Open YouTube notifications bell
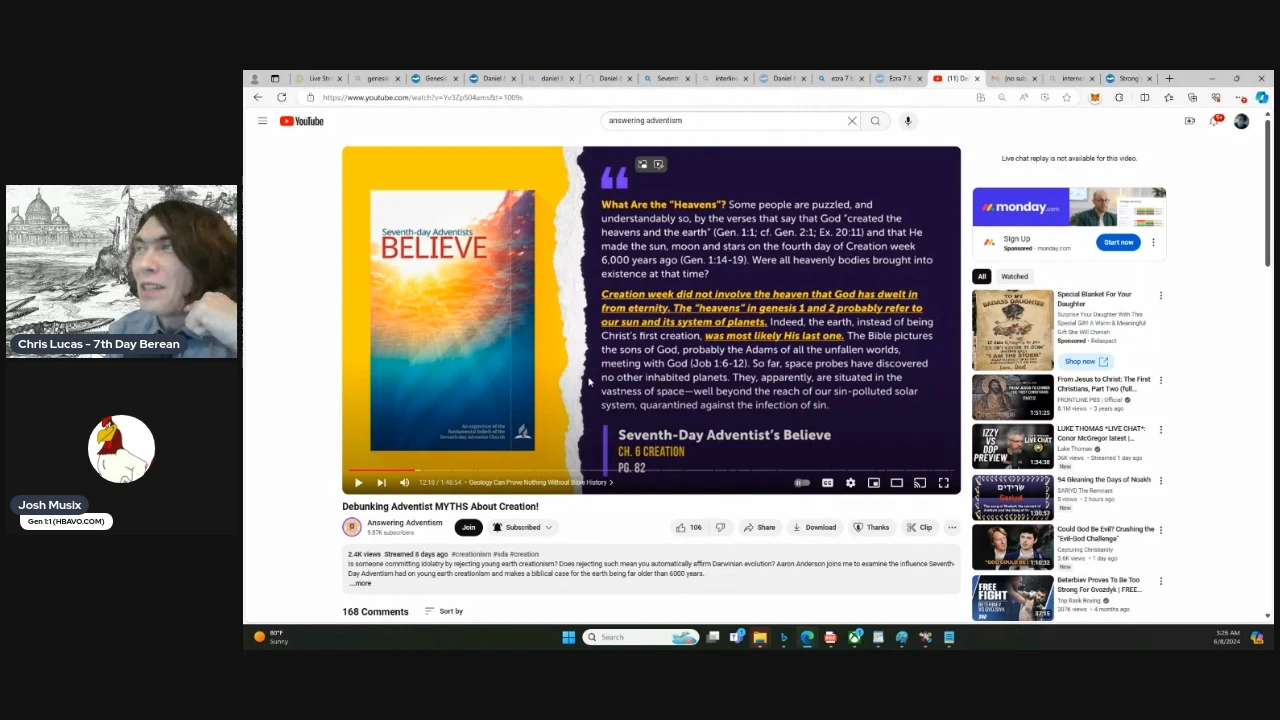This screenshot has height=720, width=1280. [x=1215, y=121]
